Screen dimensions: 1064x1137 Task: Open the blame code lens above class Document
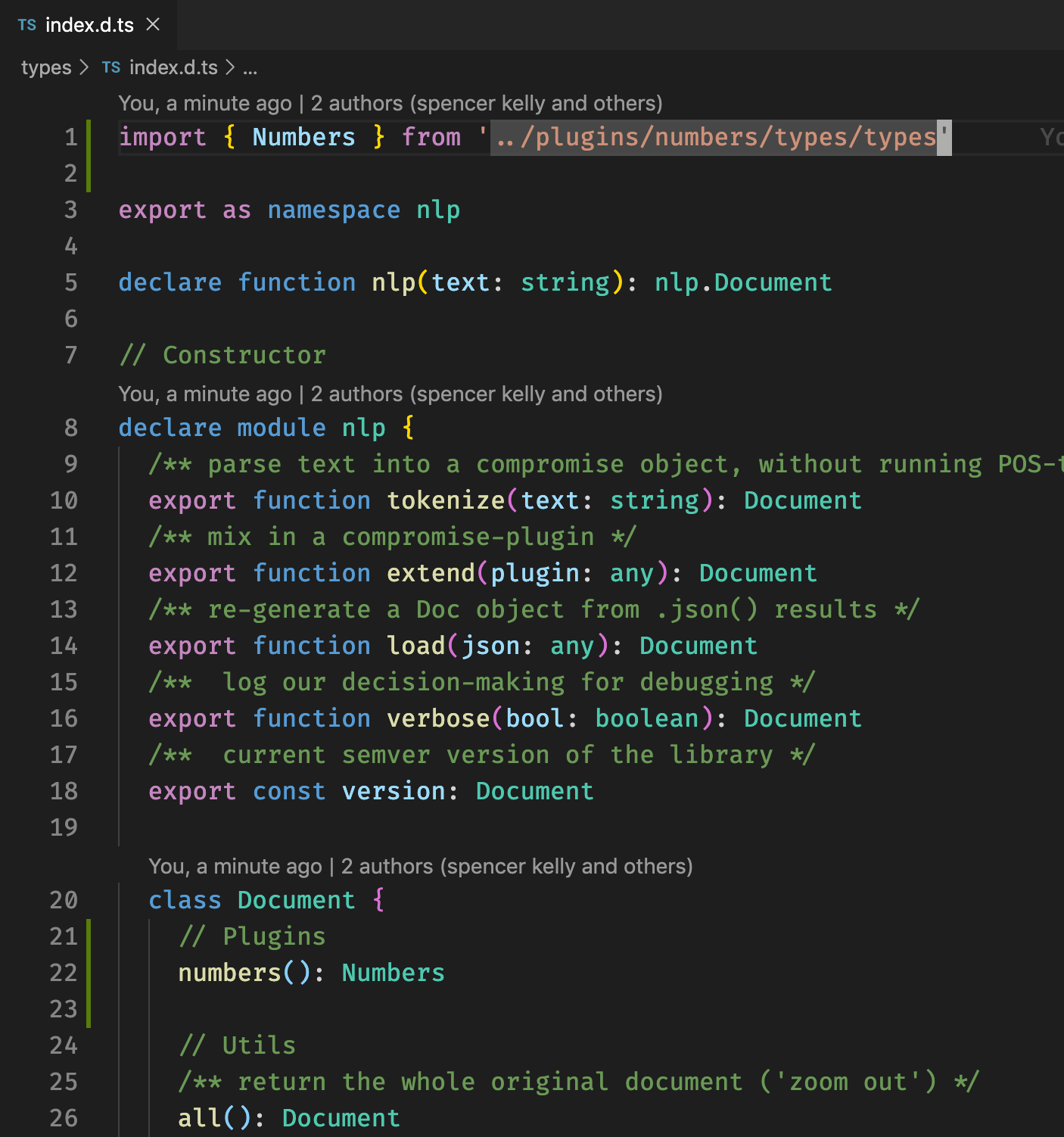[421, 866]
